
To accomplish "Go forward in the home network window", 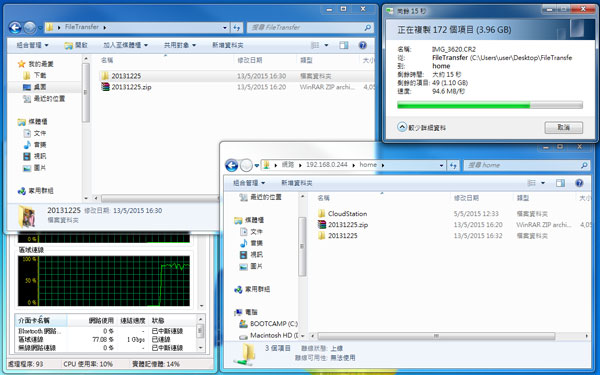I will 246,165.
